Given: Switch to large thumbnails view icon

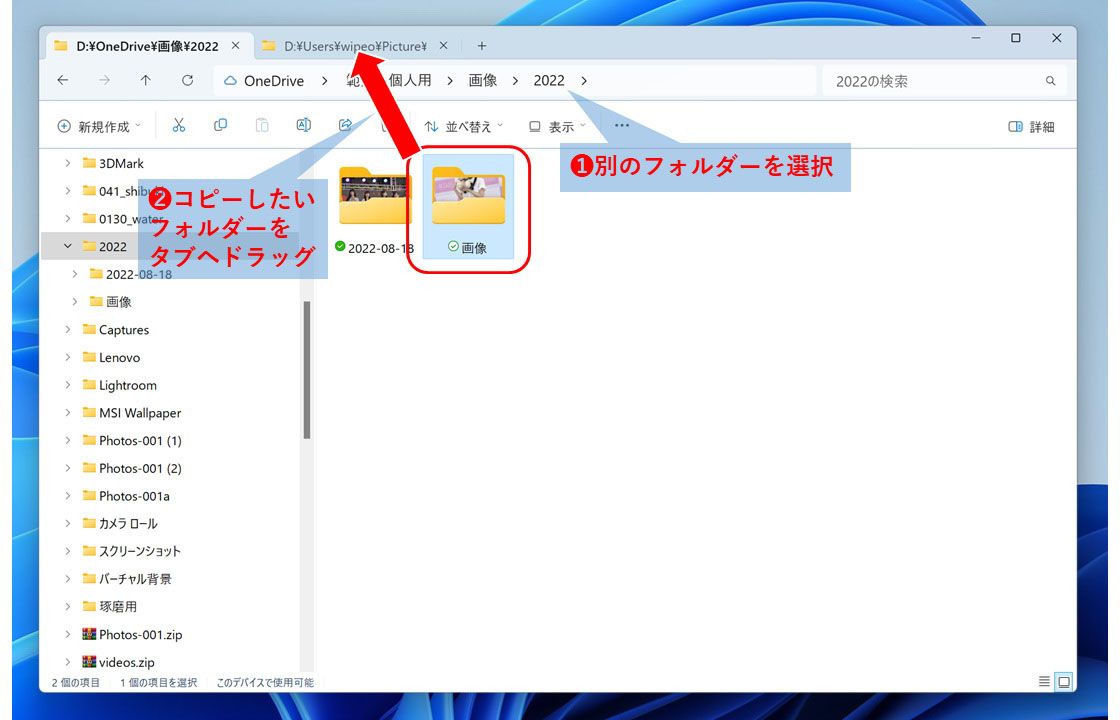Looking at the screenshot, I should coord(1064,681).
